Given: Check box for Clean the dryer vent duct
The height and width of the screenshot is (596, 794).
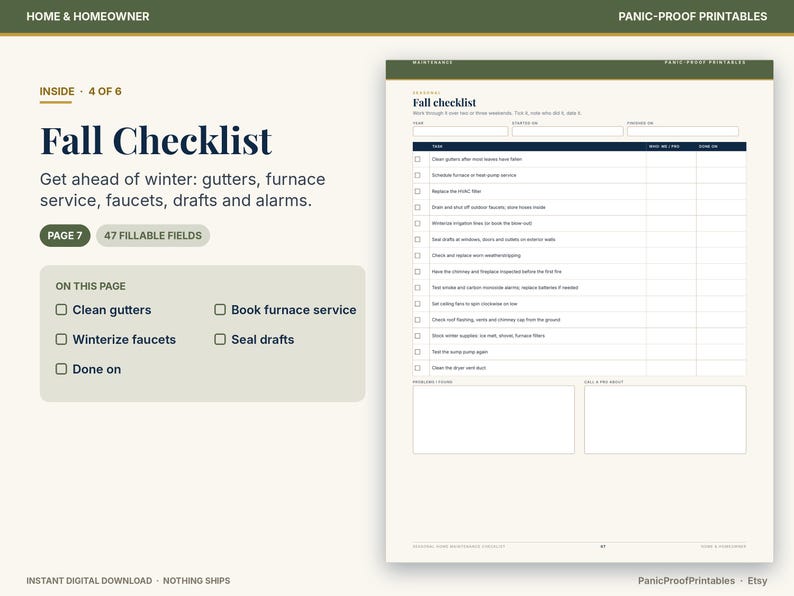Looking at the screenshot, I should point(418,368).
